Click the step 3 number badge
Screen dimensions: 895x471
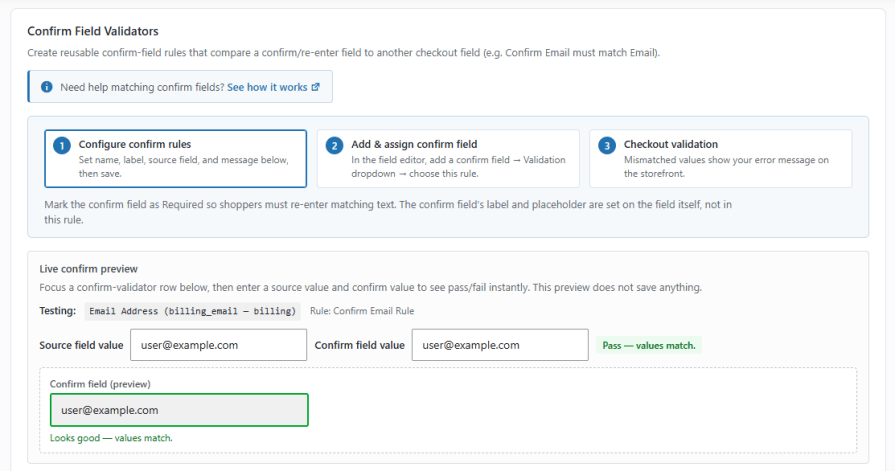click(607, 146)
